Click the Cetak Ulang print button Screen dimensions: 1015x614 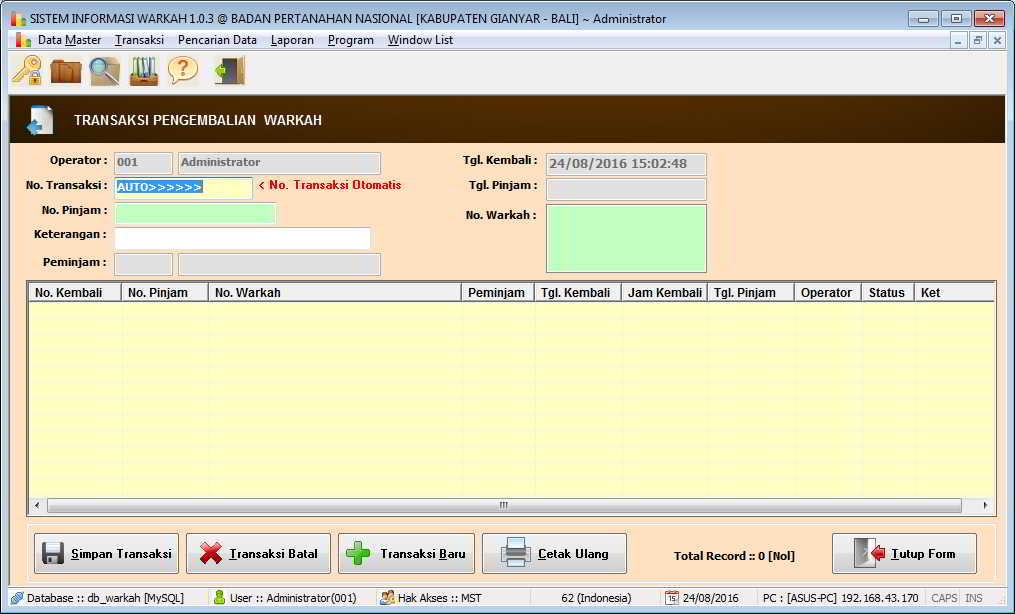554,554
